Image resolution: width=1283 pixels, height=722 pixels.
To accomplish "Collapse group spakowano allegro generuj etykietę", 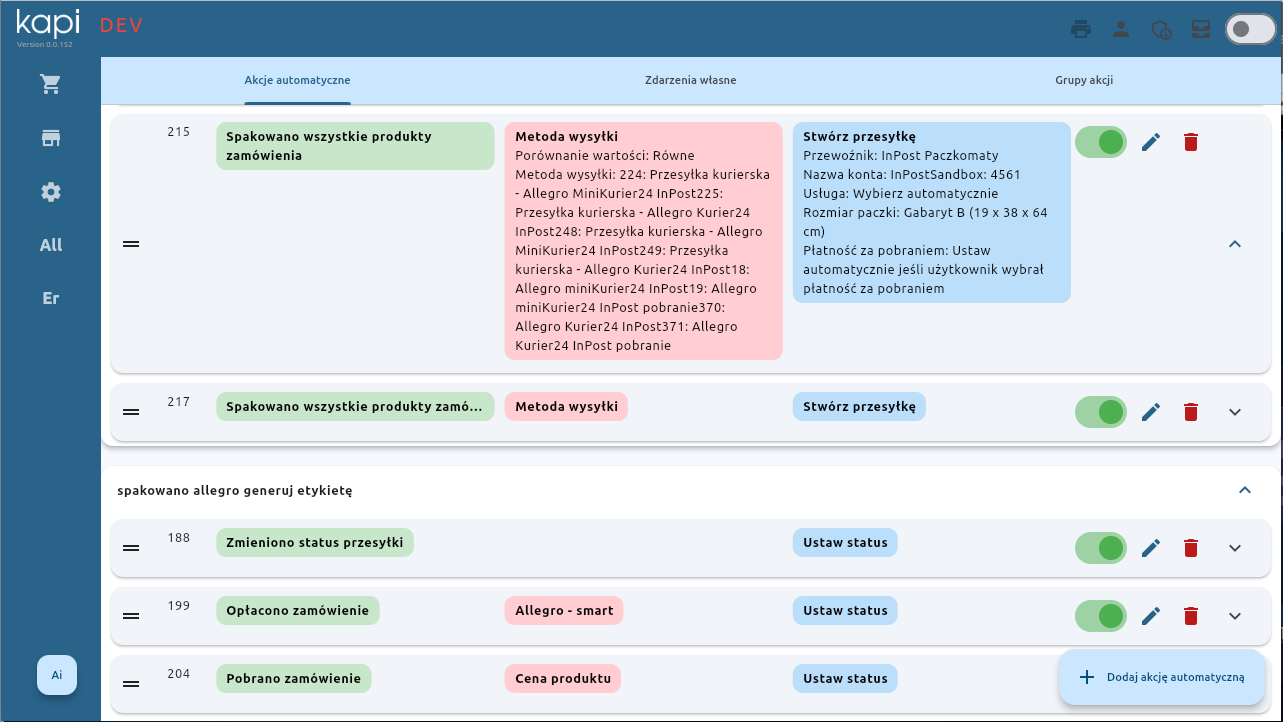I will (x=1245, y=490).
